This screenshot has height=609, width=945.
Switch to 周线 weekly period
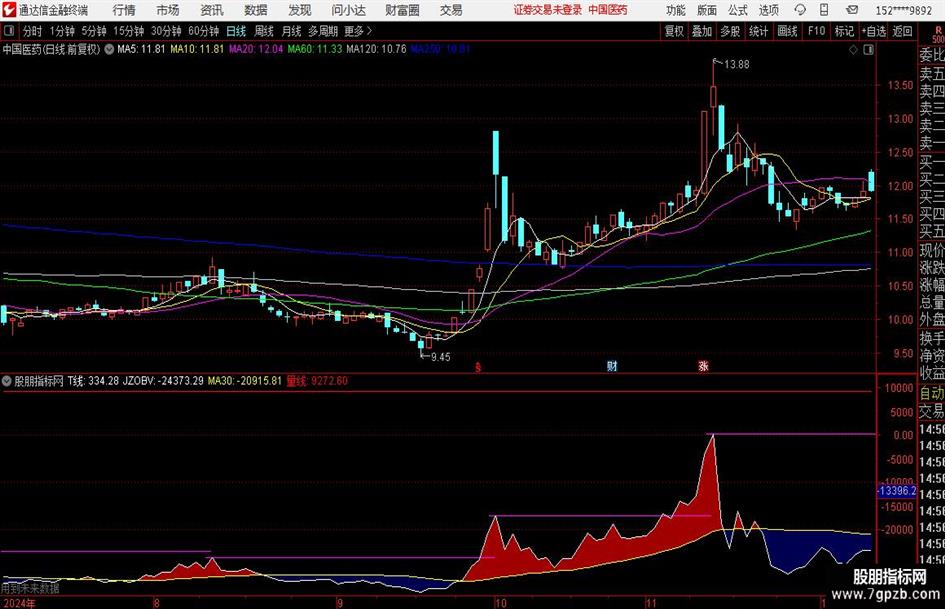click(x=264, y=31)
